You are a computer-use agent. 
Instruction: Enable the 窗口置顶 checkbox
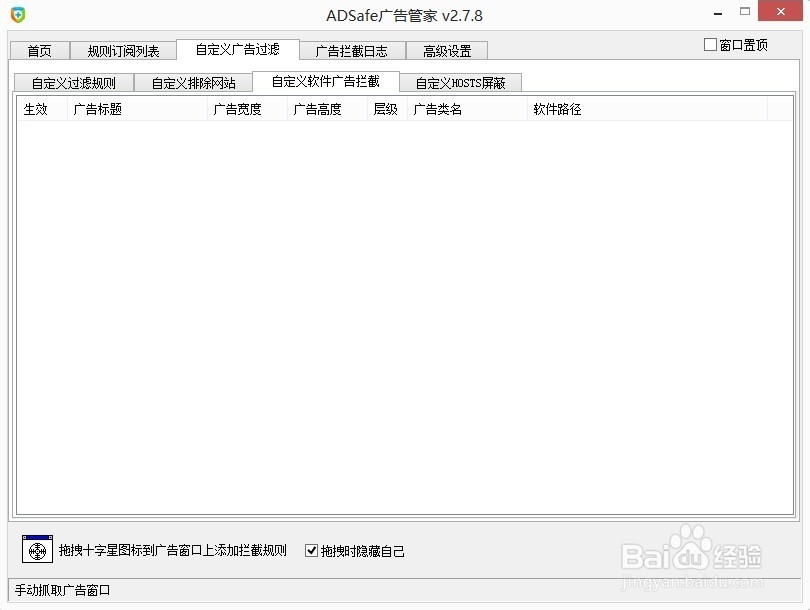click(x=710, y=45)
